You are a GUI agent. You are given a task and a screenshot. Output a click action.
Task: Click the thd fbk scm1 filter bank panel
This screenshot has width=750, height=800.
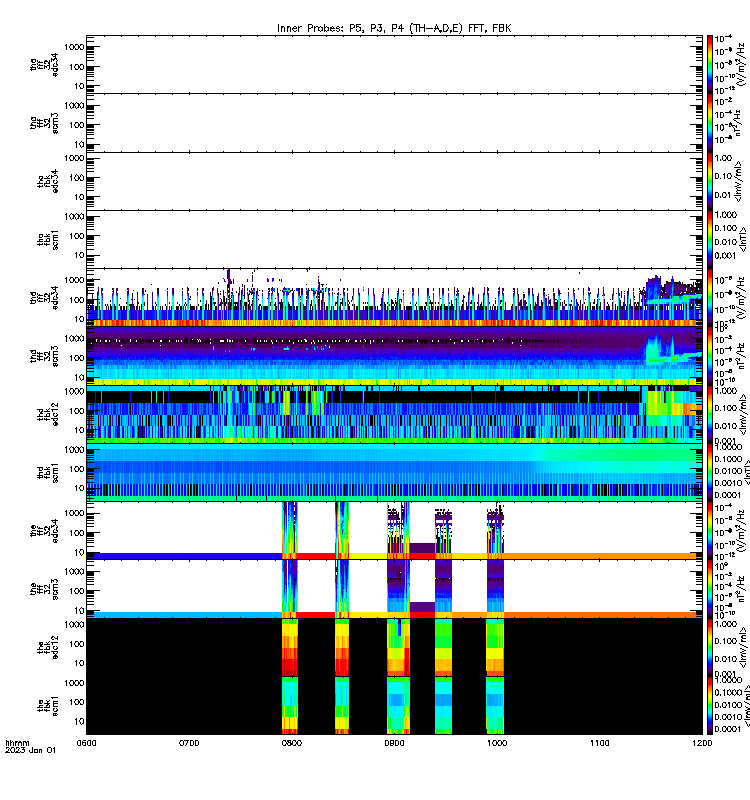click(394, 472)
